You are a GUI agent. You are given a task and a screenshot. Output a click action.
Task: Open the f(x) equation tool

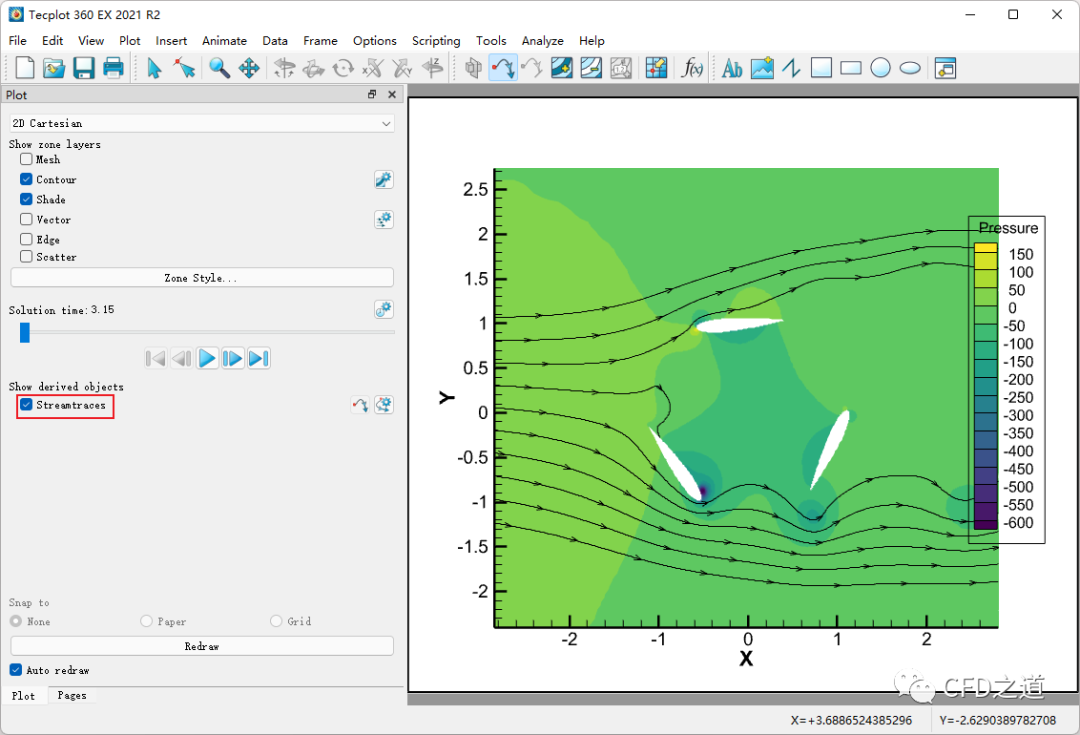[691, 68]
